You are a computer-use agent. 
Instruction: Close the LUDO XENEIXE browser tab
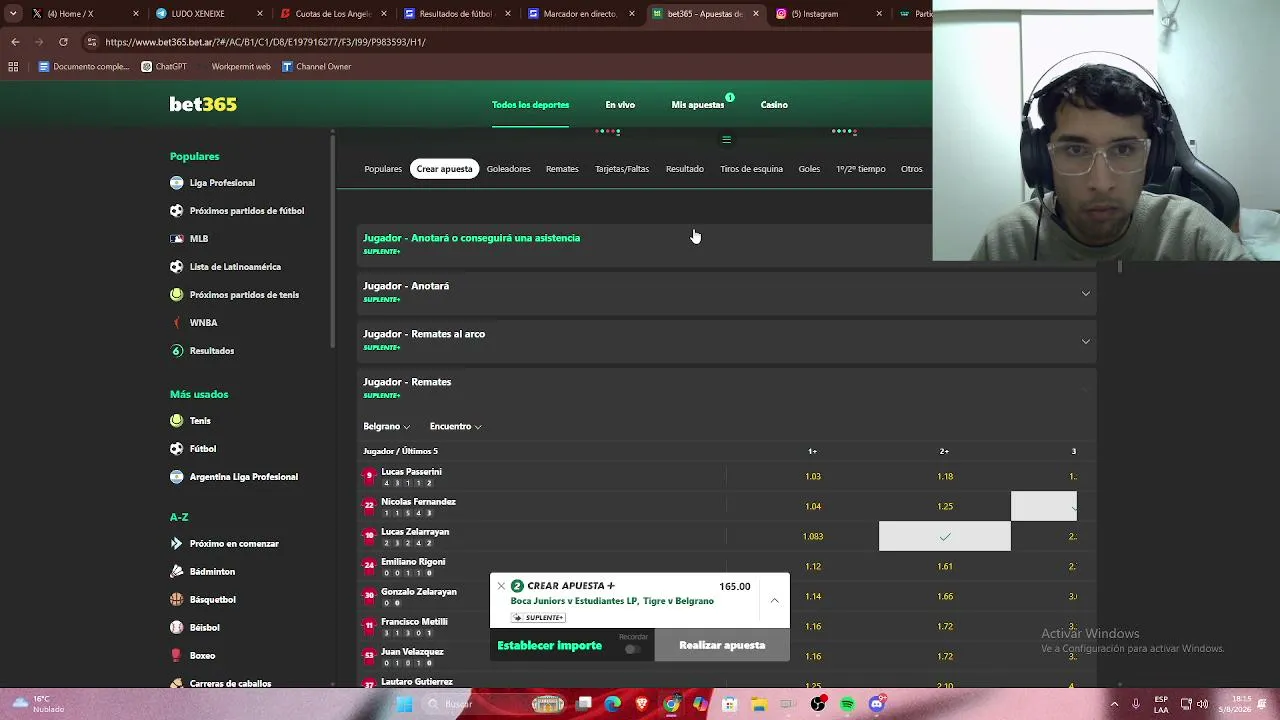[x=261, y=14]
